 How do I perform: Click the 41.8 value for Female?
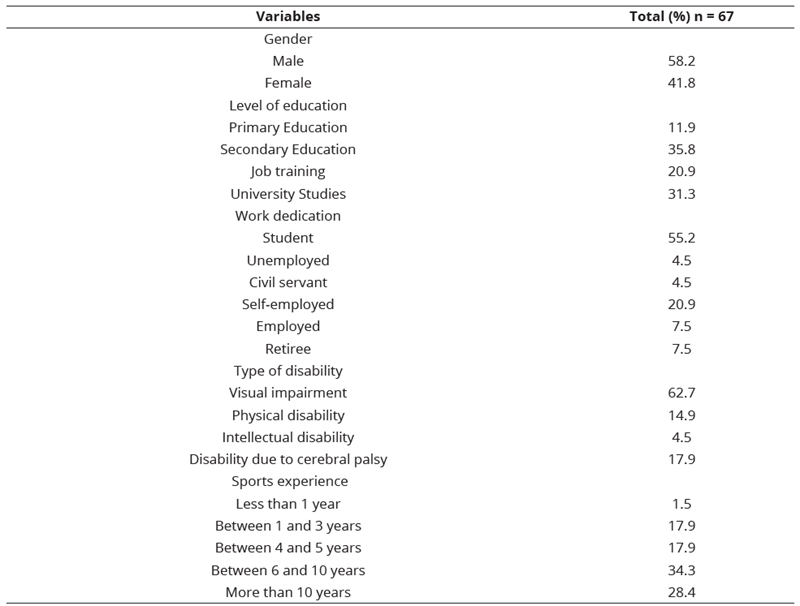click(x=681, y=83)
